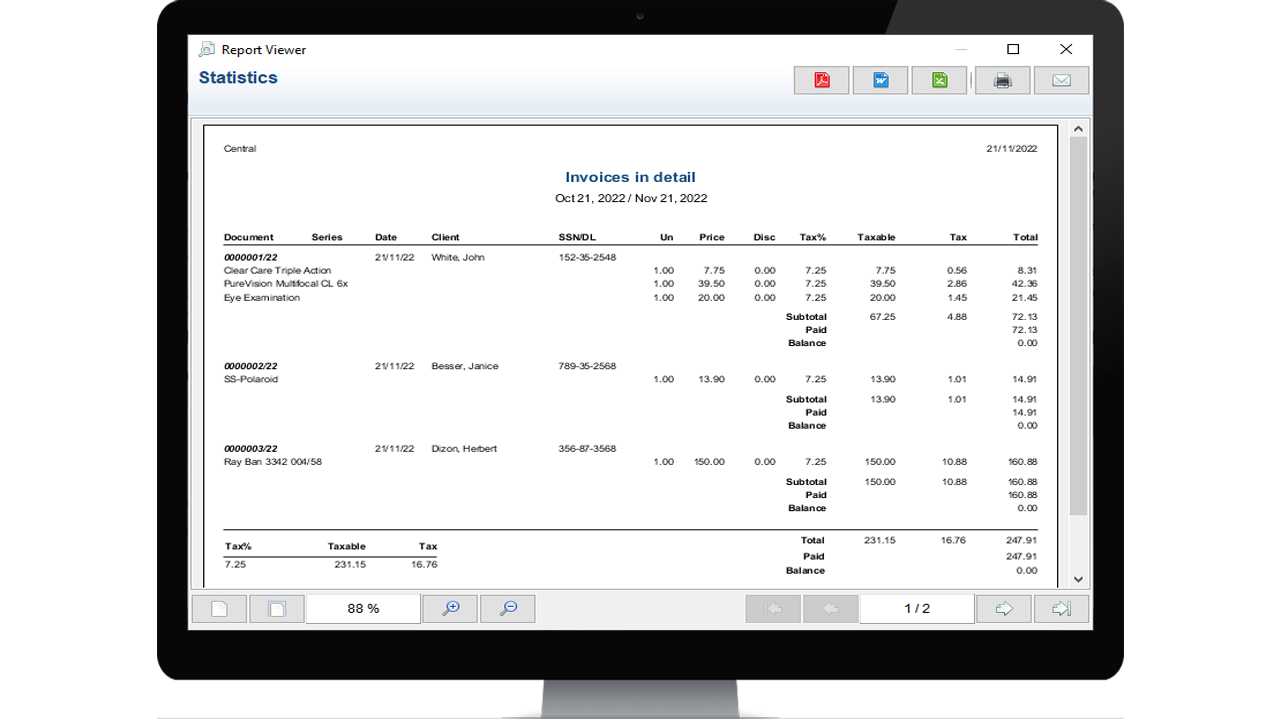The height and width of the screenshot is (719, 1280).
Task: Click the 88 % zoom field
Action: pyautogui.click(x=363, y=608)
